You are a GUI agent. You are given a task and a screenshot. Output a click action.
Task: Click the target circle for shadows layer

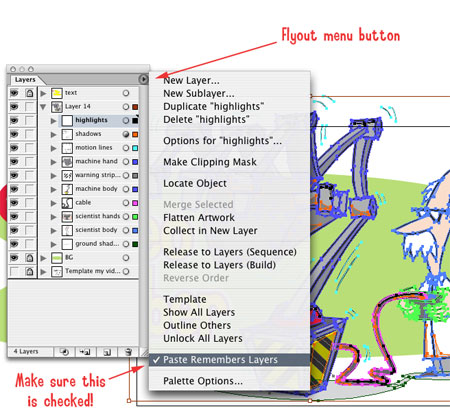[126, 134]
